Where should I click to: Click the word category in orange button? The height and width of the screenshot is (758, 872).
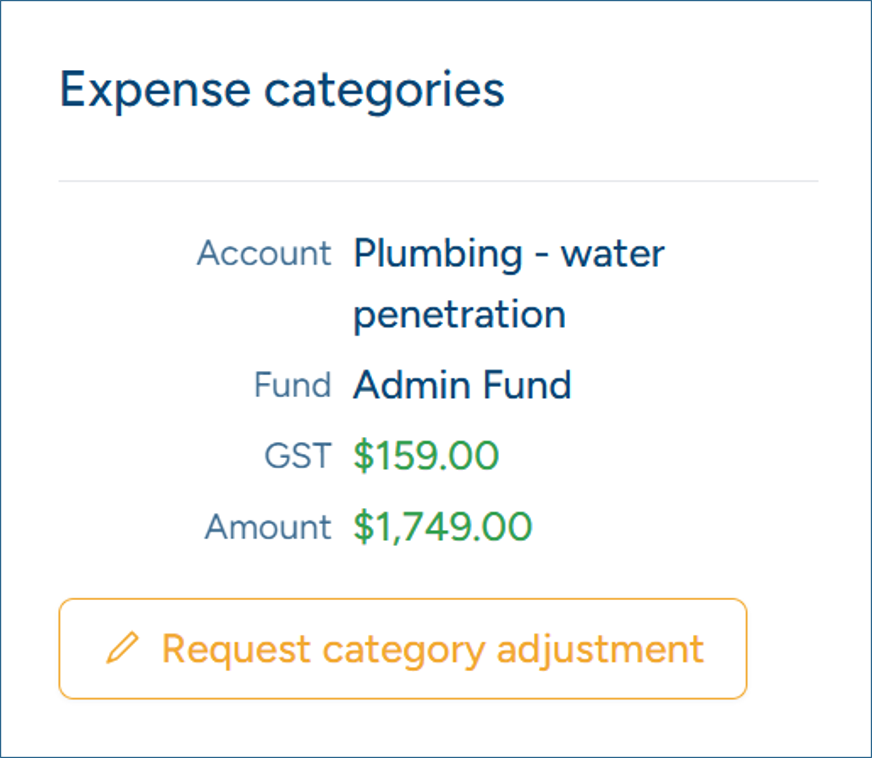coord(404,651)
